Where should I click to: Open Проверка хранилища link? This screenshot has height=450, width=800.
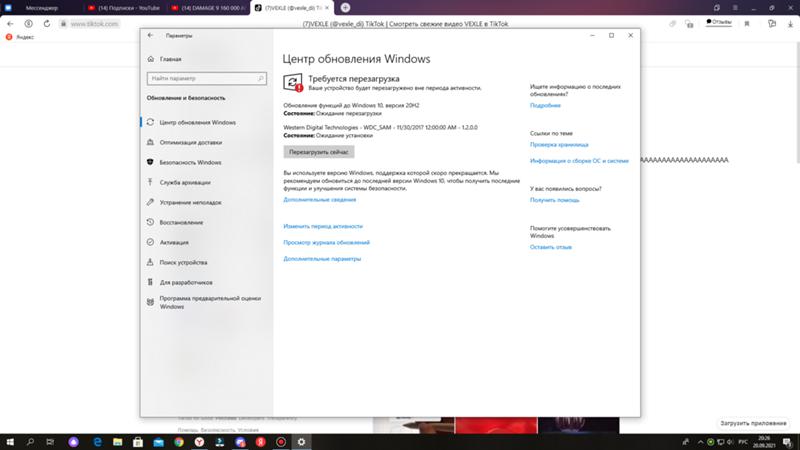[x=559, y=144]
